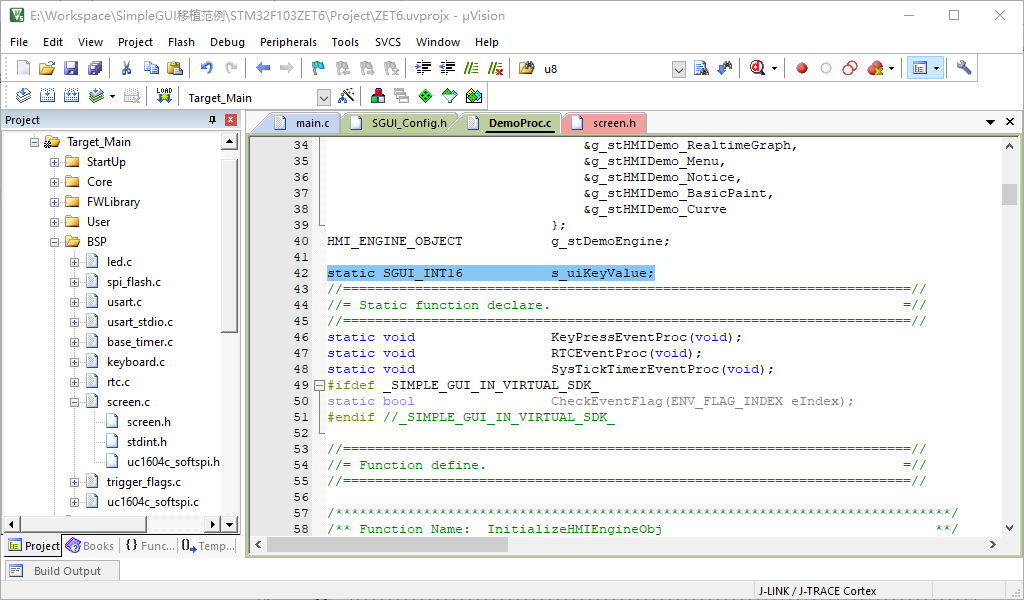Image resolution: width=1024 pixels, height=600 pixels.
Task: Select spi_flash.c in project tree
Action: [x=134, y=282]
